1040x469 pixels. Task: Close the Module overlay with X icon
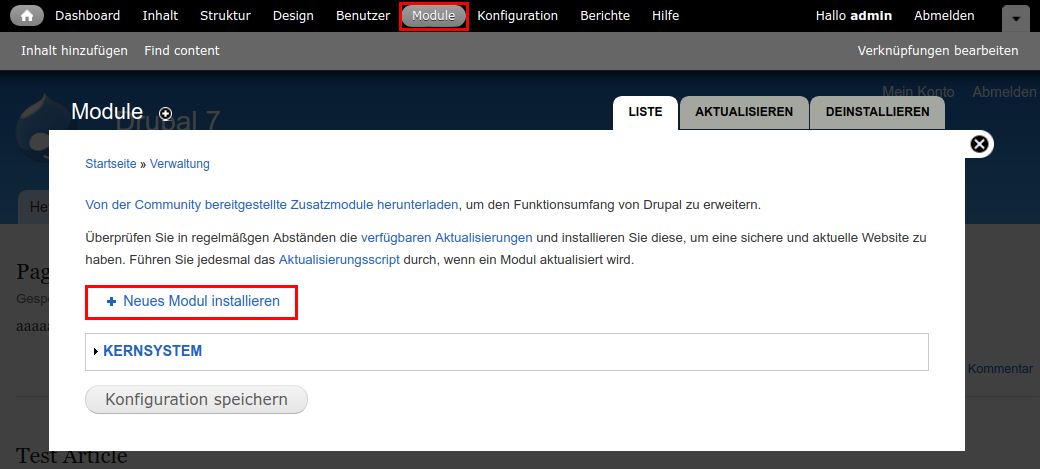pyautogui.click(x=980, y=144)
